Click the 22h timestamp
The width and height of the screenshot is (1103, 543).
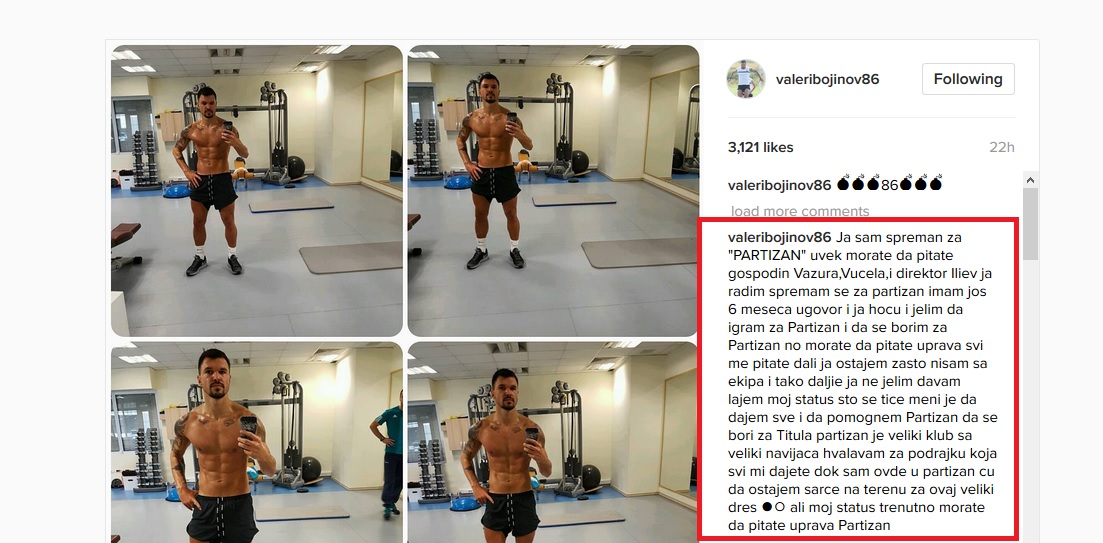1003,148
